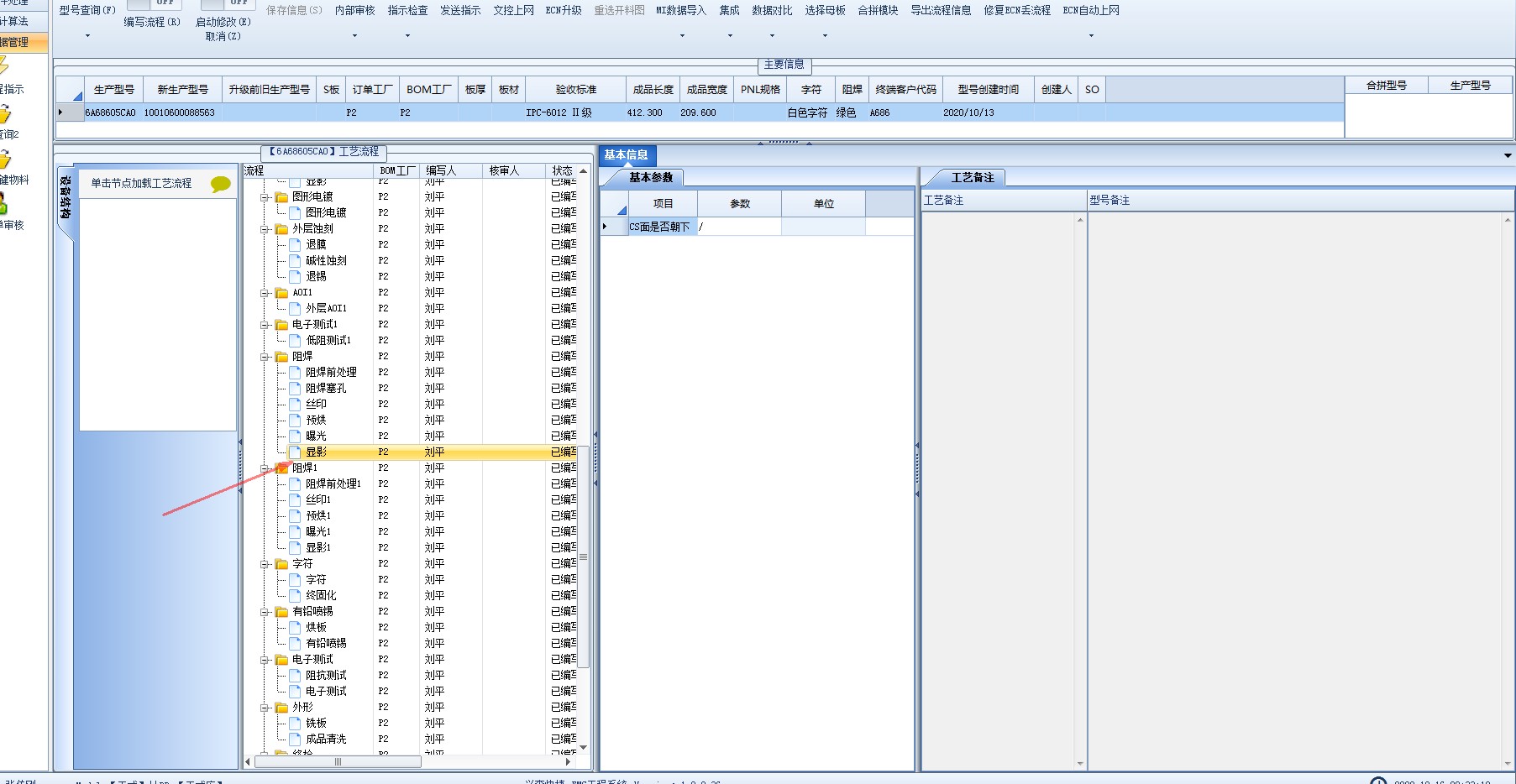The width and height of the screenshot is (1516, 784).
Task: Click the document icon beside 曝光
Action: click(295, 436)
